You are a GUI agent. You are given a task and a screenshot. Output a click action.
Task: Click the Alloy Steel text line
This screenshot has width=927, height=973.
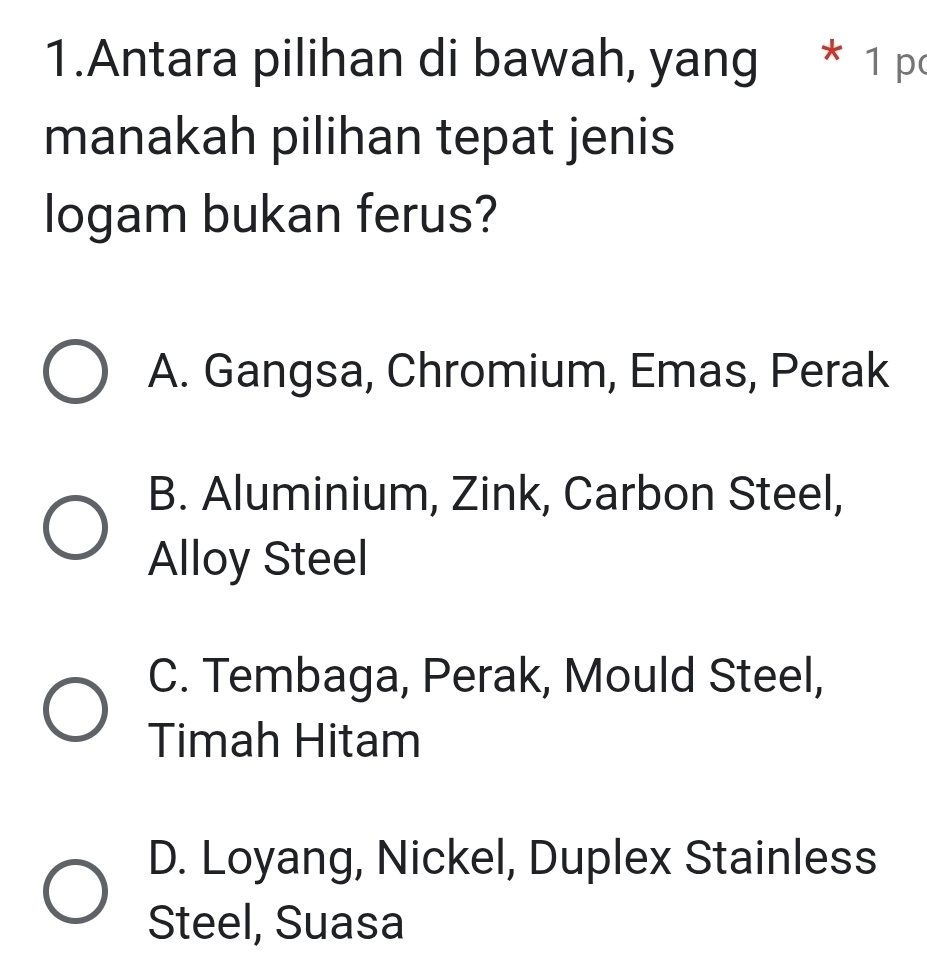pos(258,558)
